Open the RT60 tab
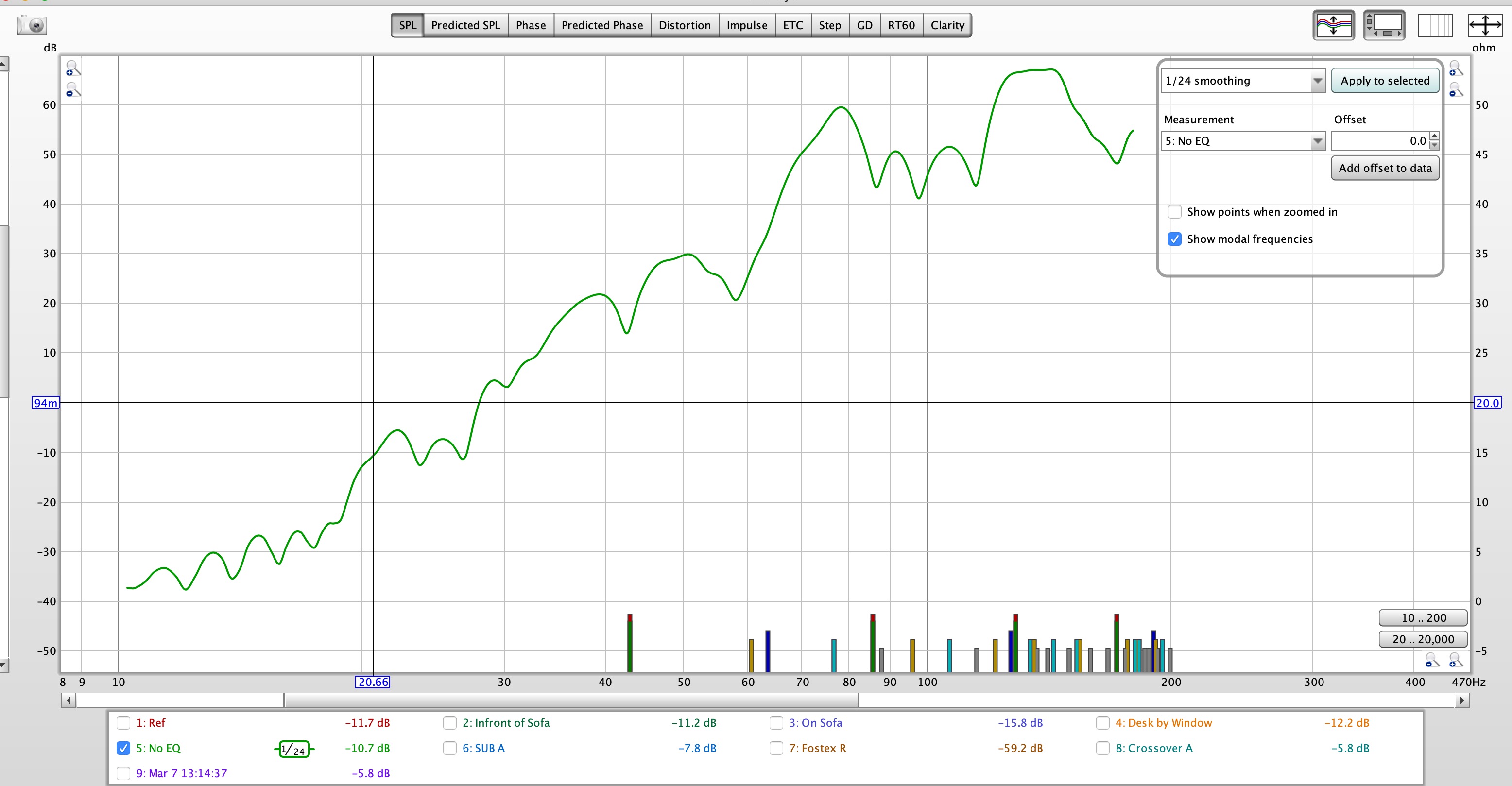Image resolution: width=1512 pixels, height=786 pixels. tap(901, 25)
